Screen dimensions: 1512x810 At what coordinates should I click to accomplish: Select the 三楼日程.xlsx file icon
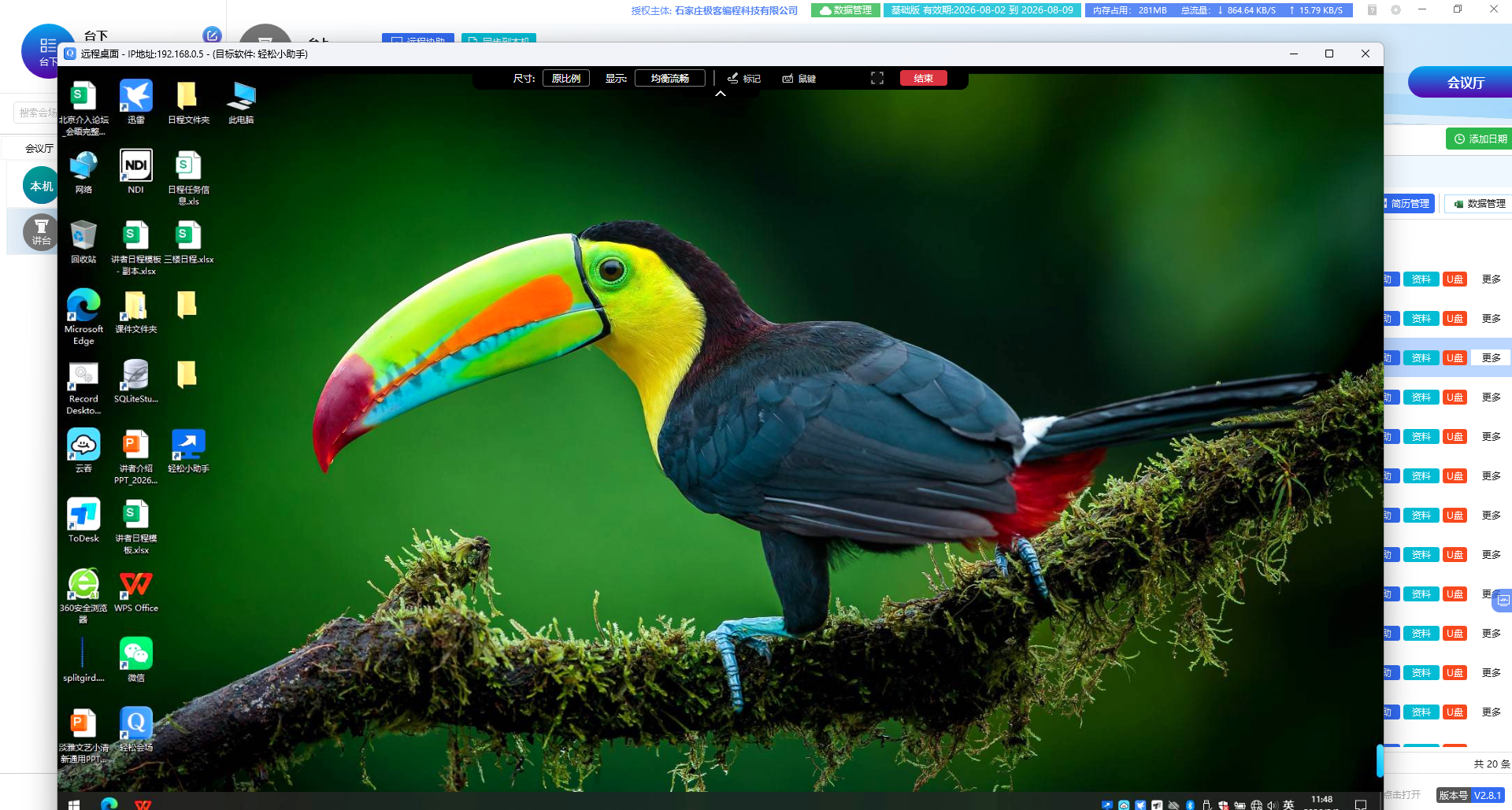click(188, 242)
